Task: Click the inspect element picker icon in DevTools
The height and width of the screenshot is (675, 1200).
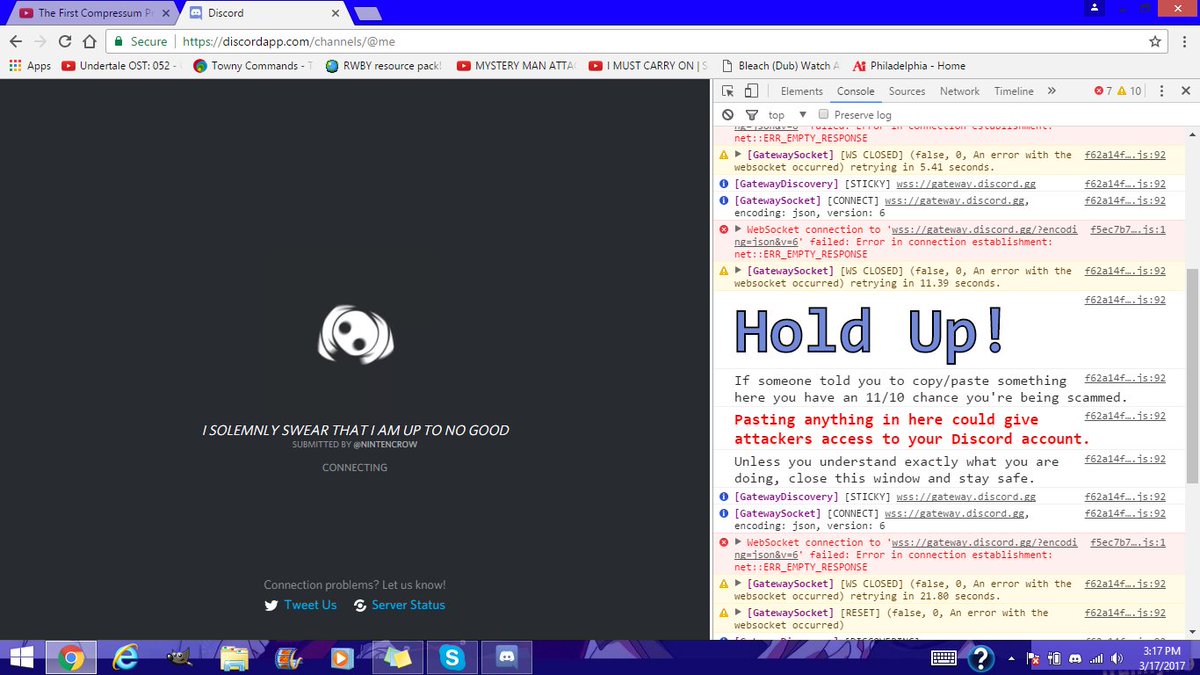Action: coord(728,91)
